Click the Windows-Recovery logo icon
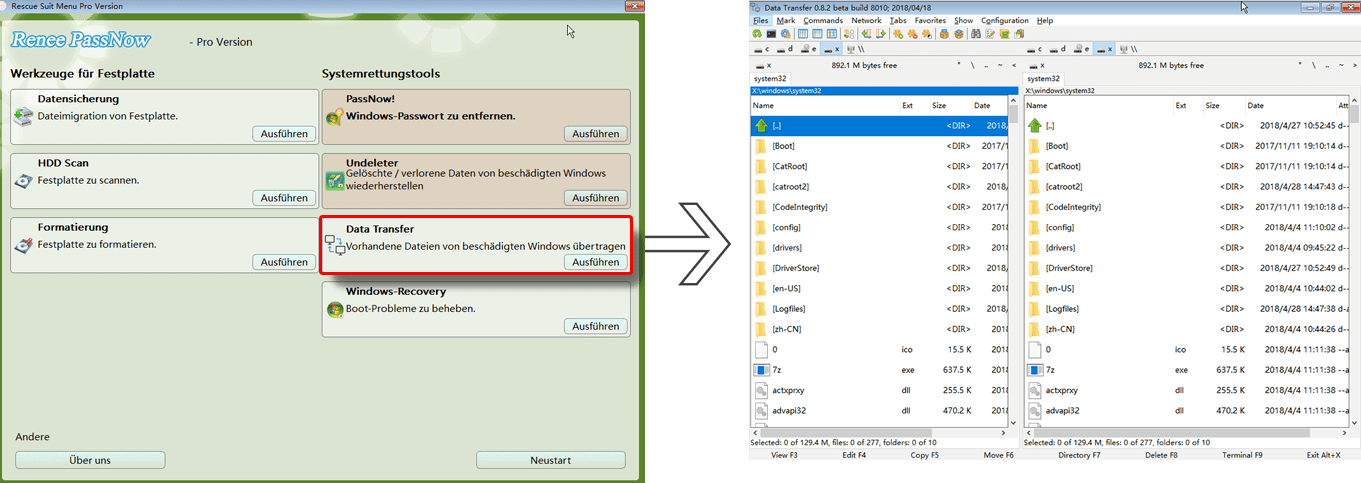The width and height of the screenshot is (1361, 483). pyautogui.click(x=334, y=309)
